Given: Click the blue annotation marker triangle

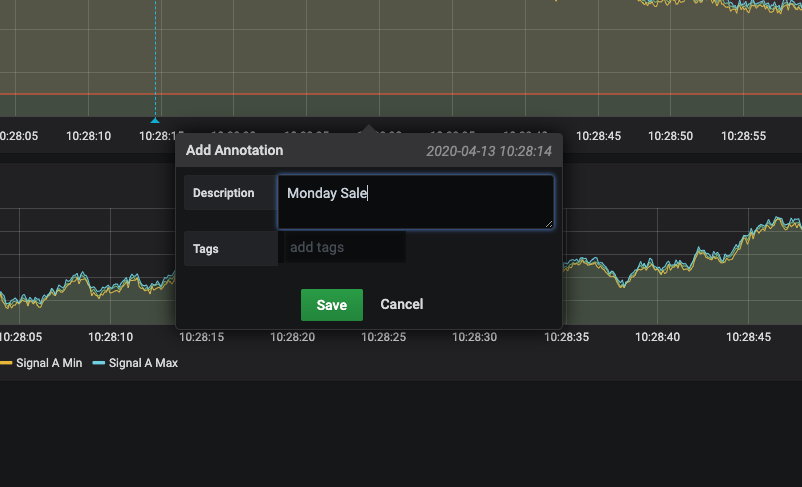Looking at the screenshot, I should pyautogui.click(x=155, y=120).
